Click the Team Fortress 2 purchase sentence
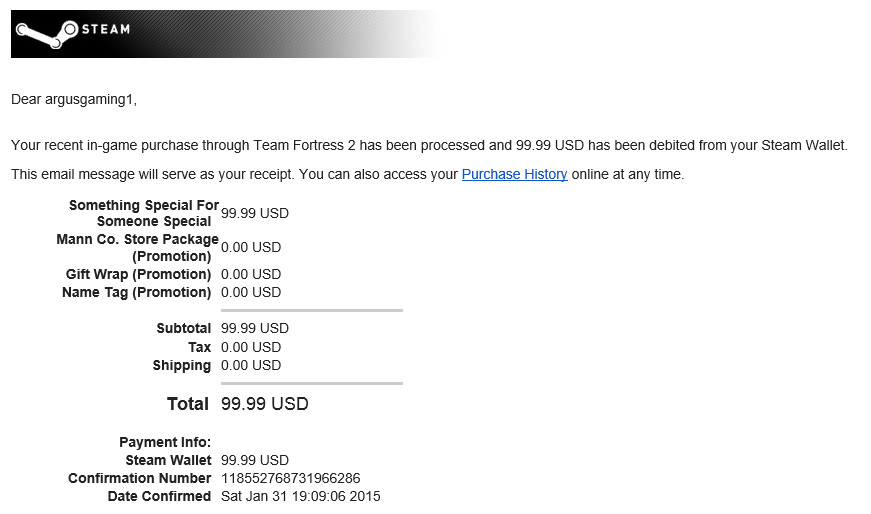 429,146
